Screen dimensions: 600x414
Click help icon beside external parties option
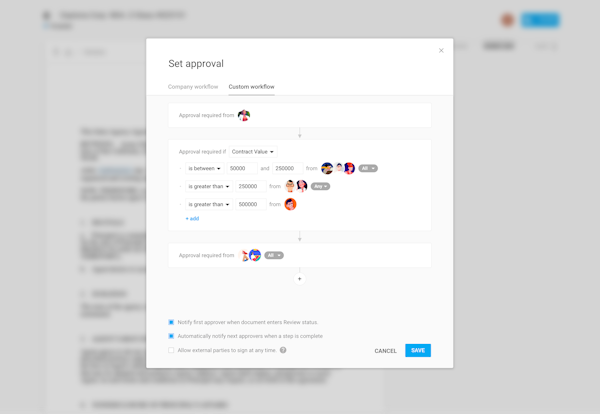pos(283,350)
